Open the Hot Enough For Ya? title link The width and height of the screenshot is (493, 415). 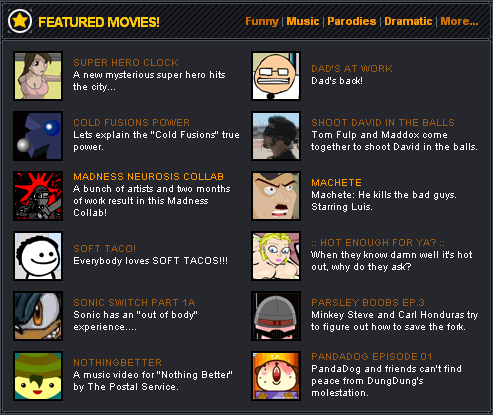tap(378, 243)
